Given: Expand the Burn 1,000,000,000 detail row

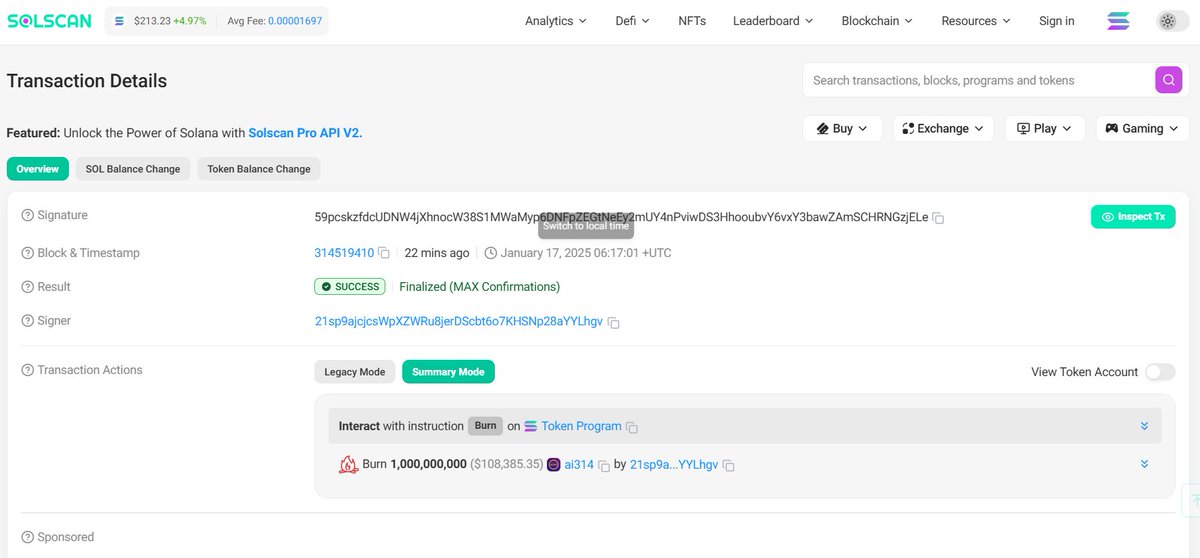Looking at the screenshot, I should point(1144,464).
